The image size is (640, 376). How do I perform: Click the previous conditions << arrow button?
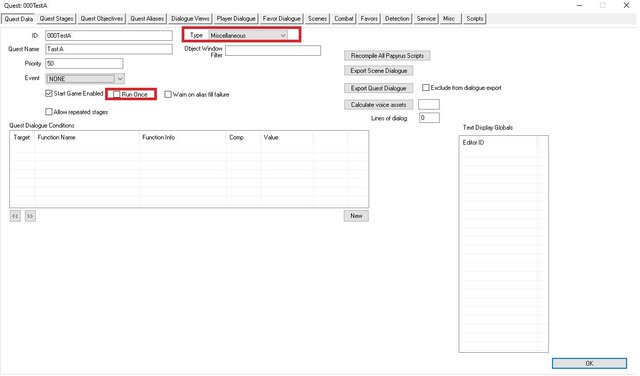15,216
